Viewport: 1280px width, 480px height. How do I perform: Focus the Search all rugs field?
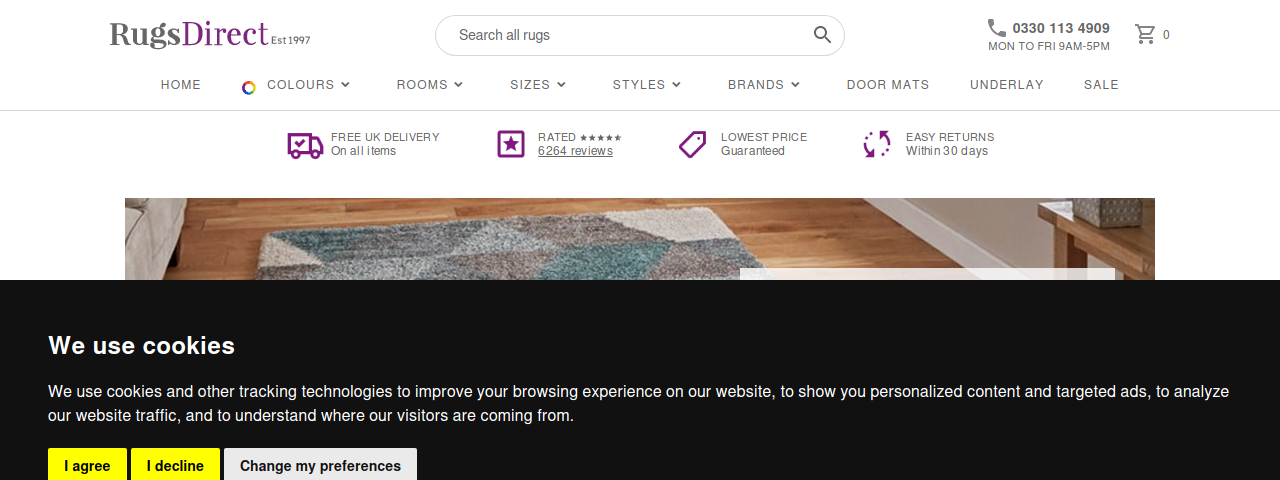click(640, 35)
